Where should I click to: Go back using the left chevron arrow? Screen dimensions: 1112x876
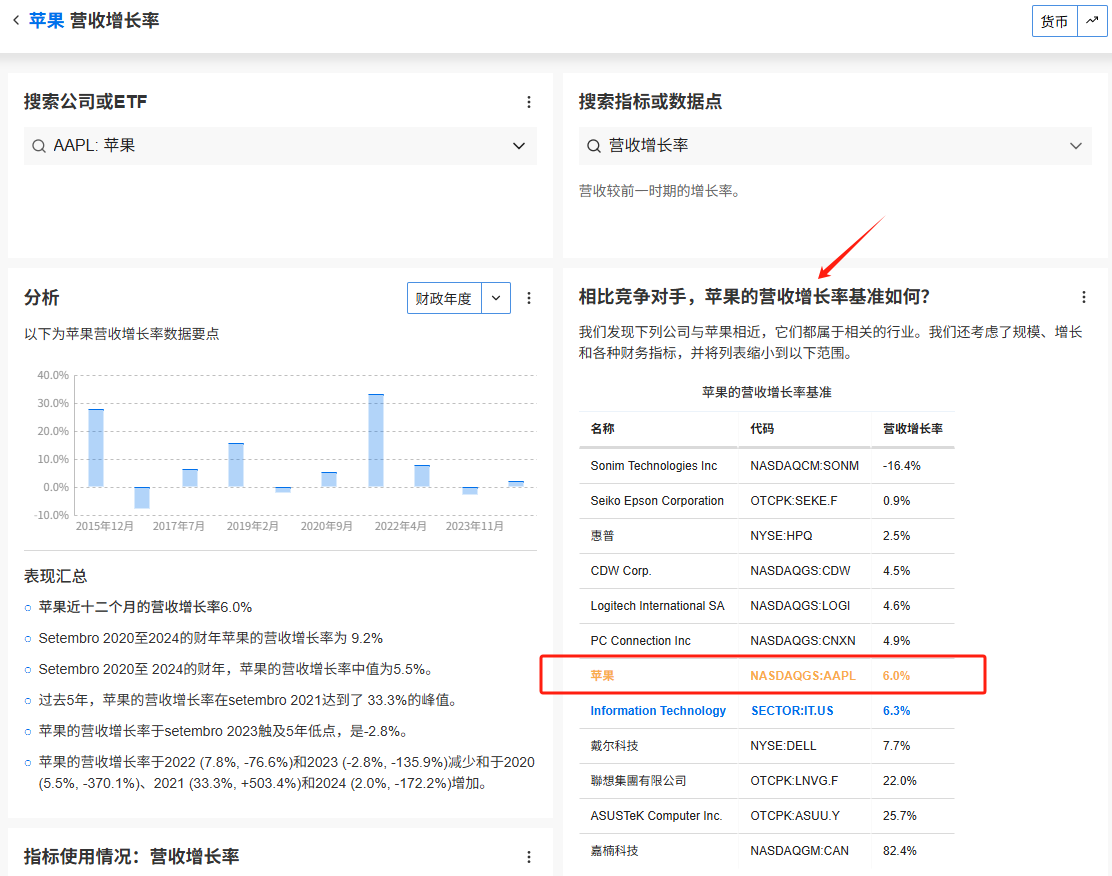[x=16, y=21]
